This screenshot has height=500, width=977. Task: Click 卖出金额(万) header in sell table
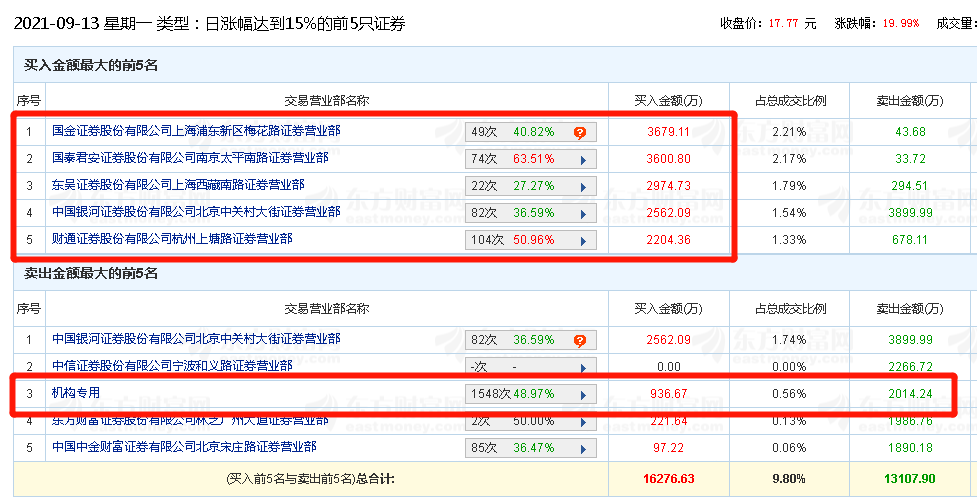click(910, 309)
